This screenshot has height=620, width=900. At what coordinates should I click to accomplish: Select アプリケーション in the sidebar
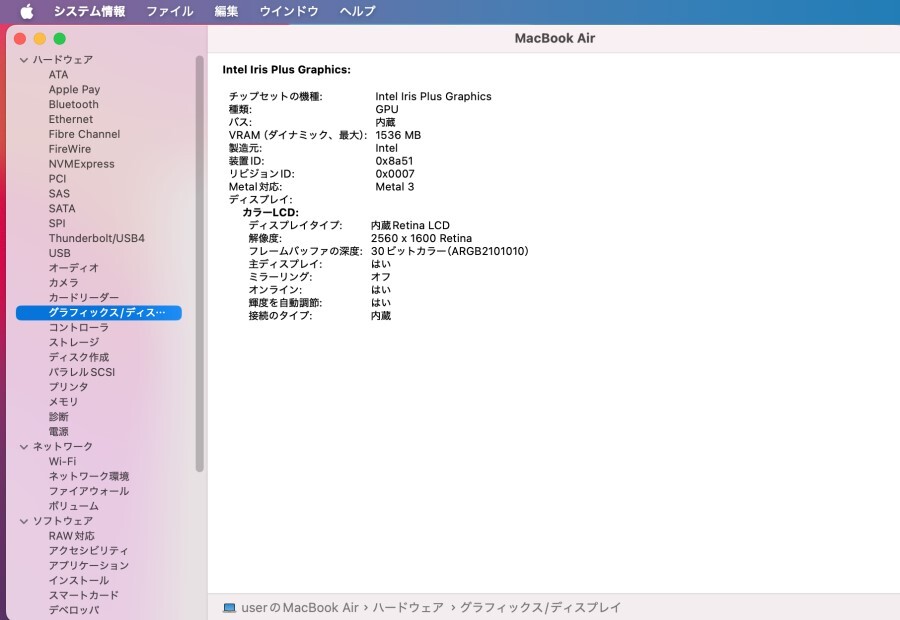pyautogui.click(x=88, y=566)
